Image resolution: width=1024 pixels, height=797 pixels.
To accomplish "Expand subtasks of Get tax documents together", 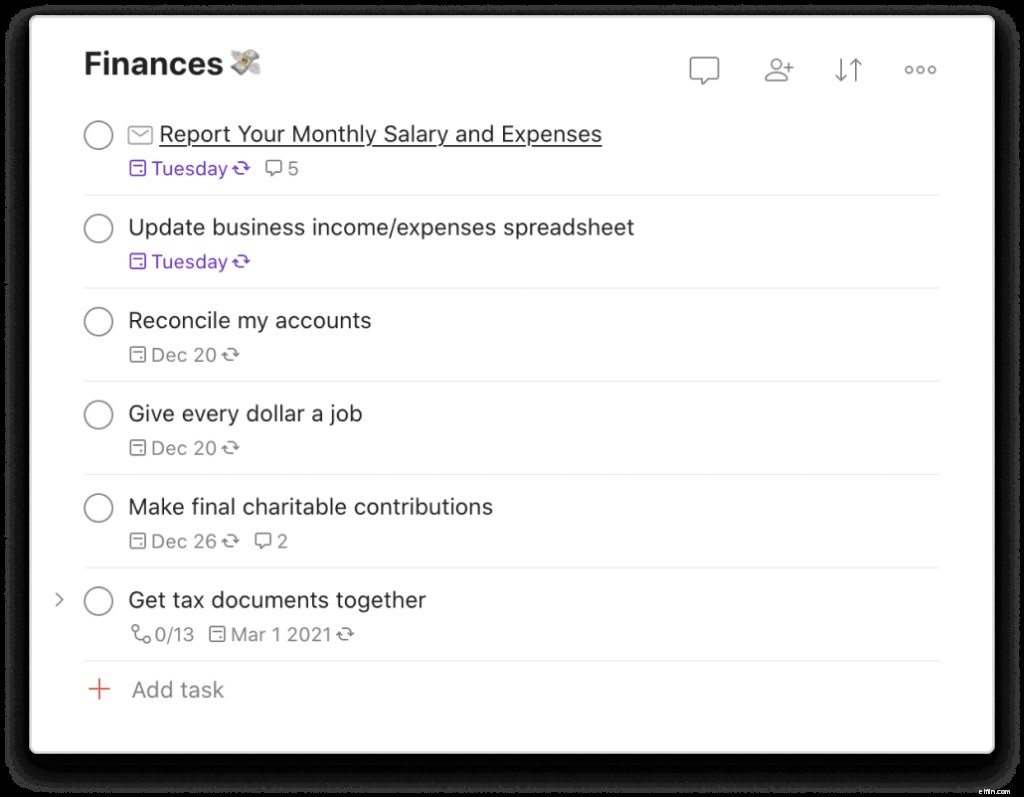I will coord(60,600).
